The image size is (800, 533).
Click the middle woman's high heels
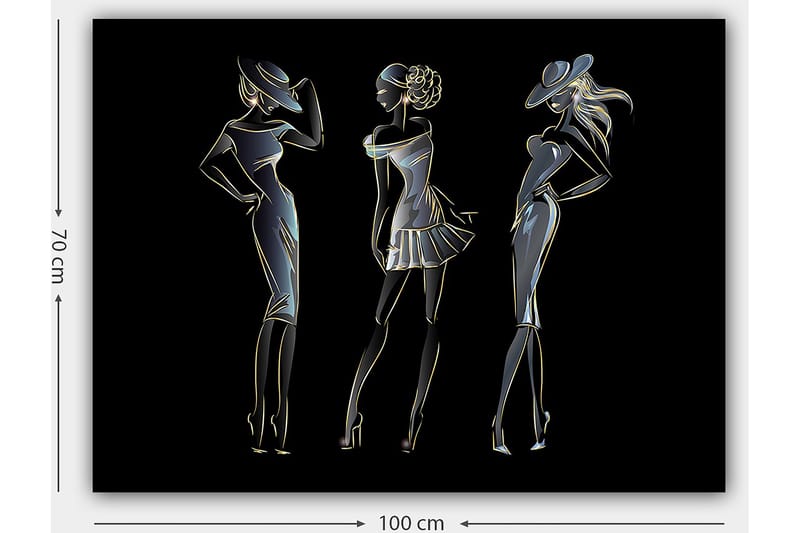353,432
